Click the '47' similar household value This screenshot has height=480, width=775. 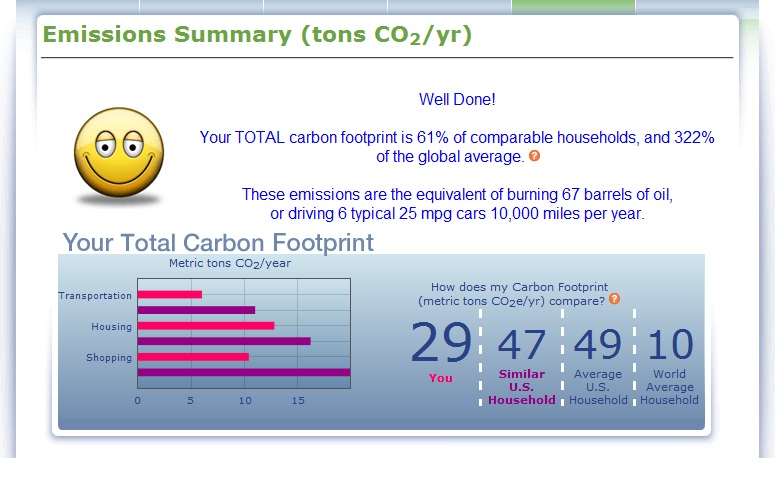click(521, 345)
